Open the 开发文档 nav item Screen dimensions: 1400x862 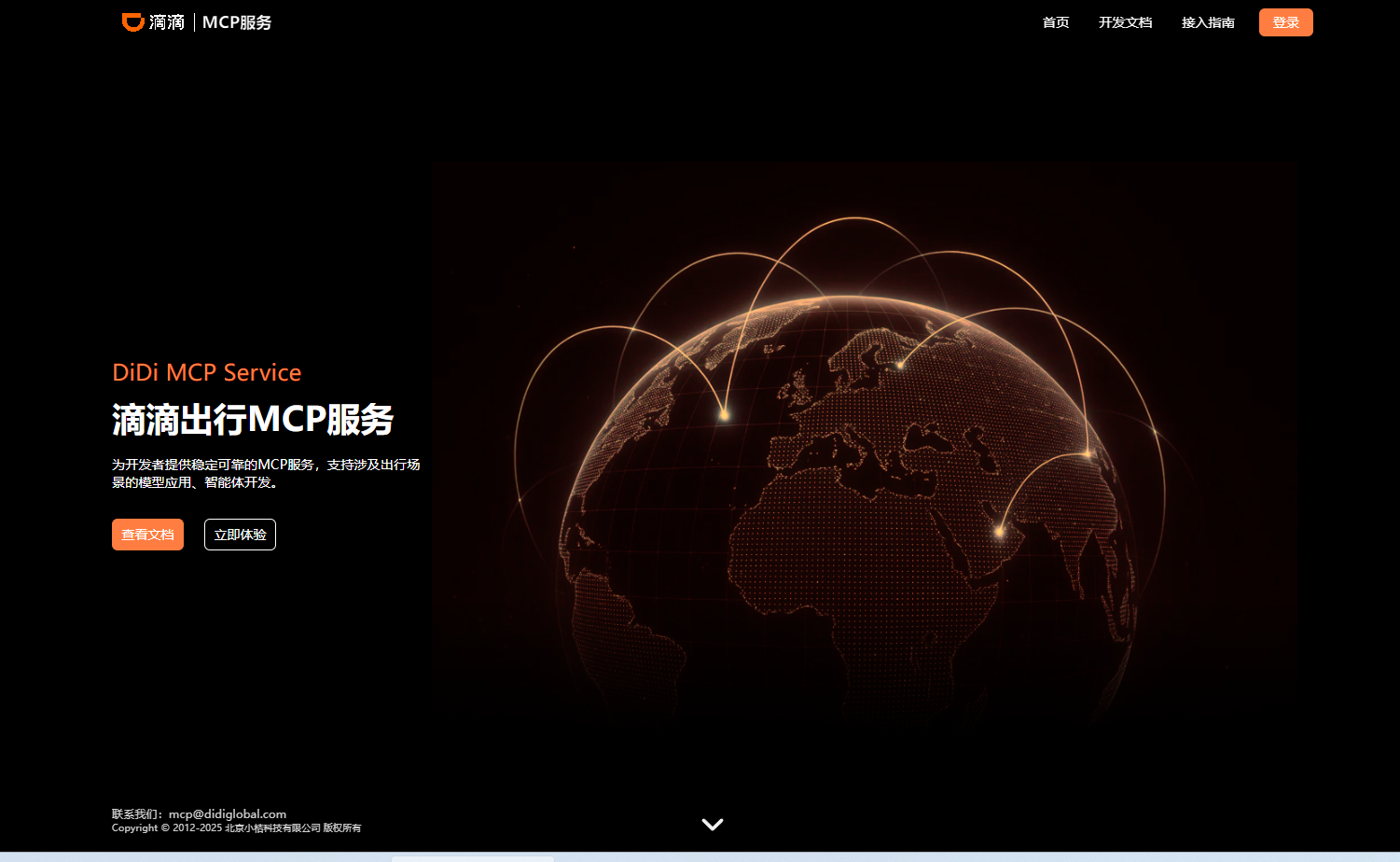click(x=1125, y=22)
